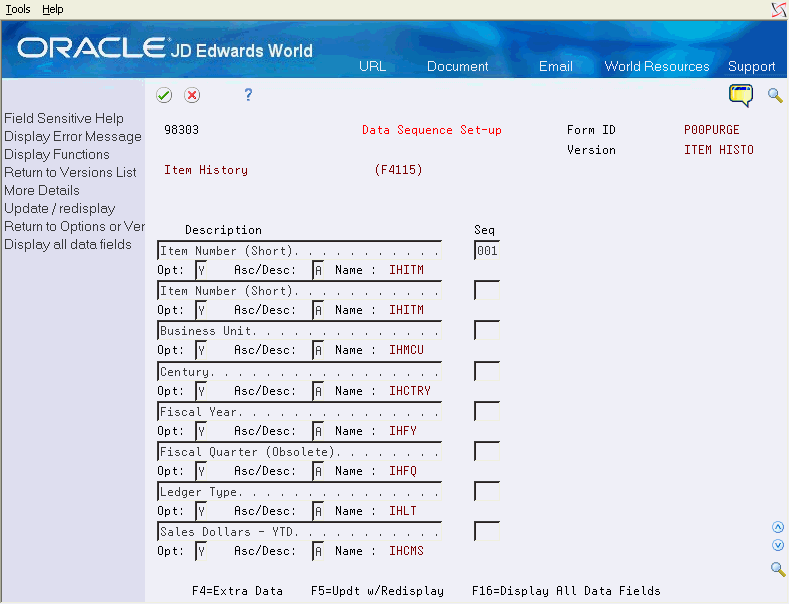This screenshot has height=604, width=789.
Task: Click the Asc/Desc field for IHCTRY
Action: [318, 391]
